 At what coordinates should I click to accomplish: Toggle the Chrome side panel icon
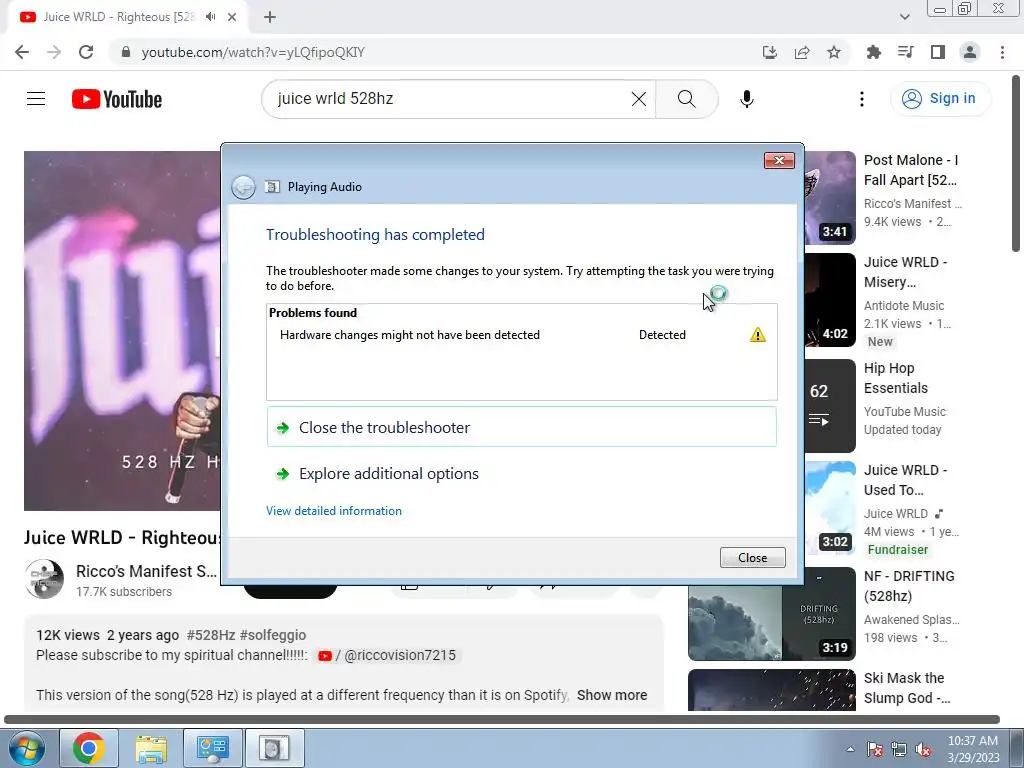point(938,52)
